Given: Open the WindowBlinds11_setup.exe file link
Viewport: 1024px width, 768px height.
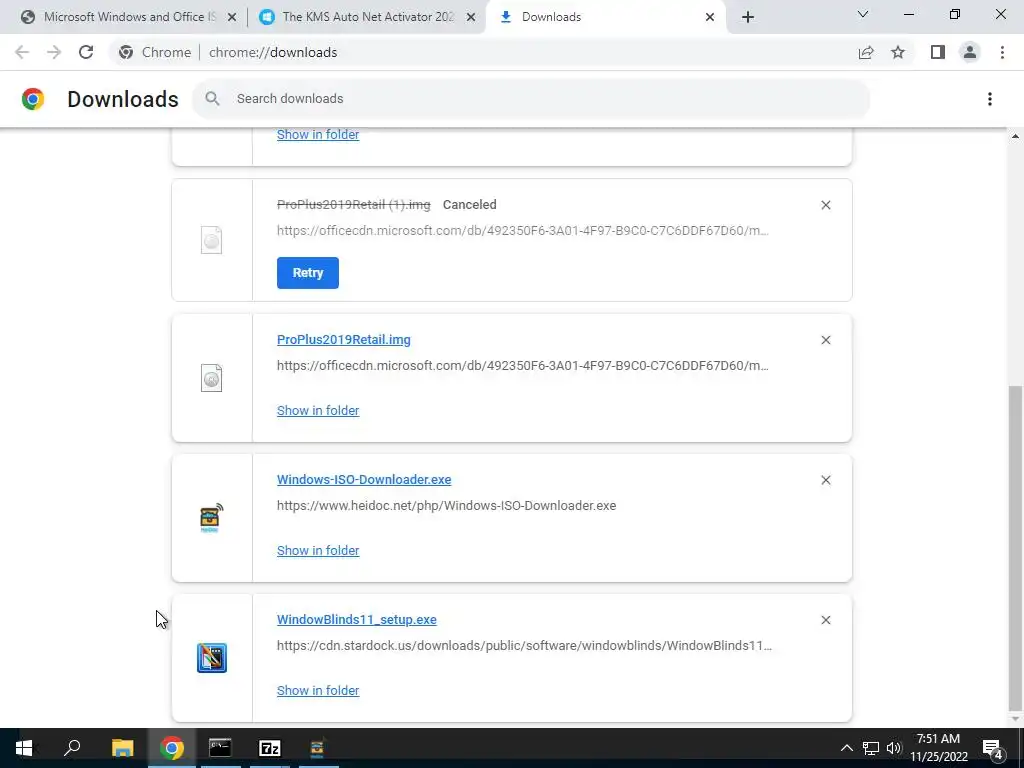Looking at the screenshot, I should 357,619.
